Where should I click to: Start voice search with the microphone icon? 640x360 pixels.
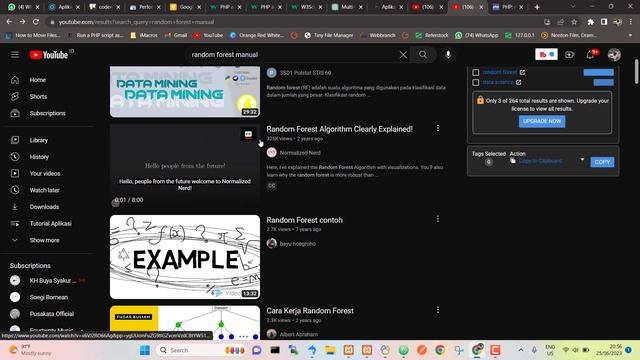pyautogui.click(x=448, y=55)
